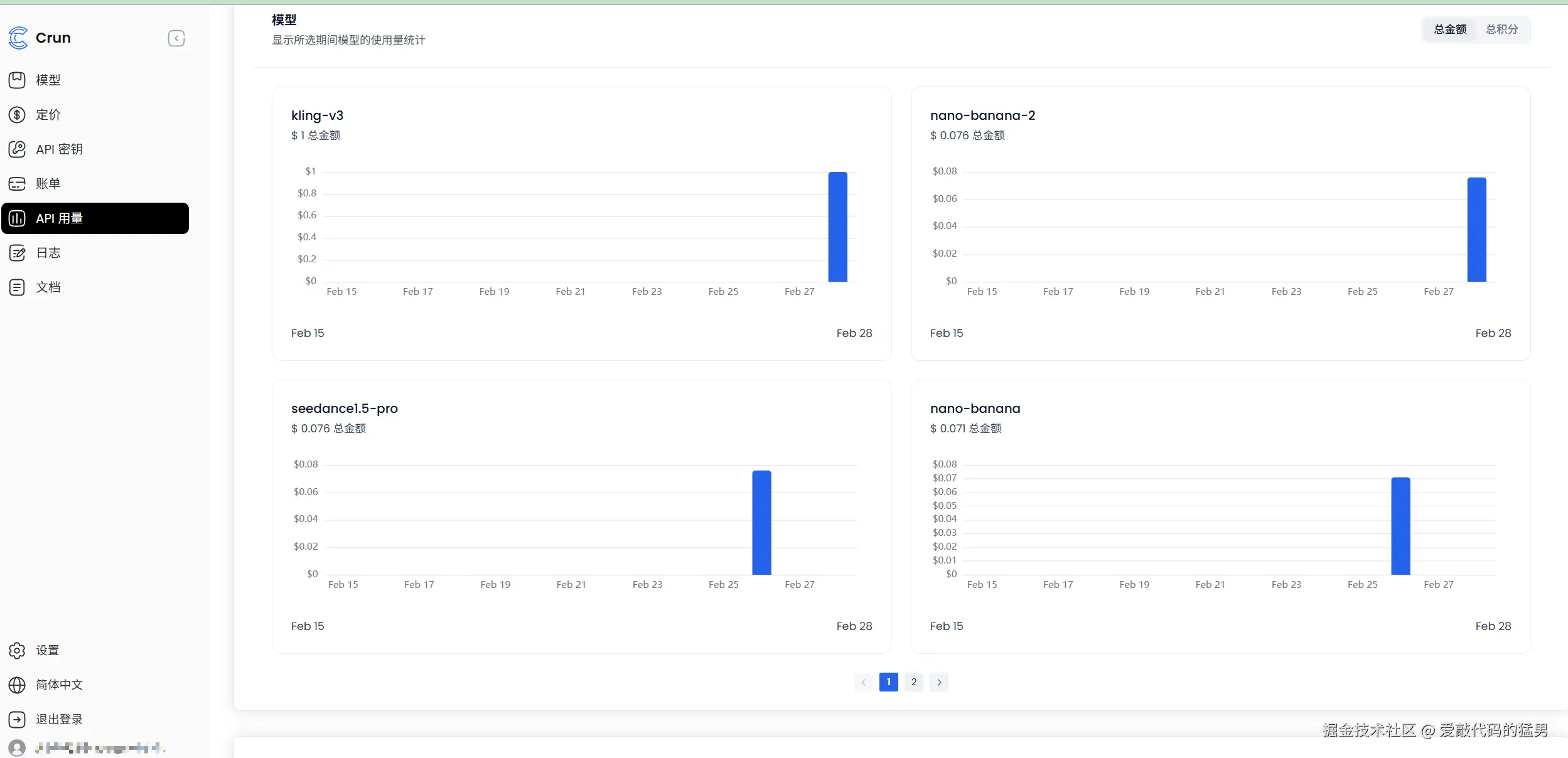Image resolution: width=1568 pixels, height=758 pixels.
Task: Click the 定价 dollar icon
Action: pyautogui.click(x=17, y=114)
